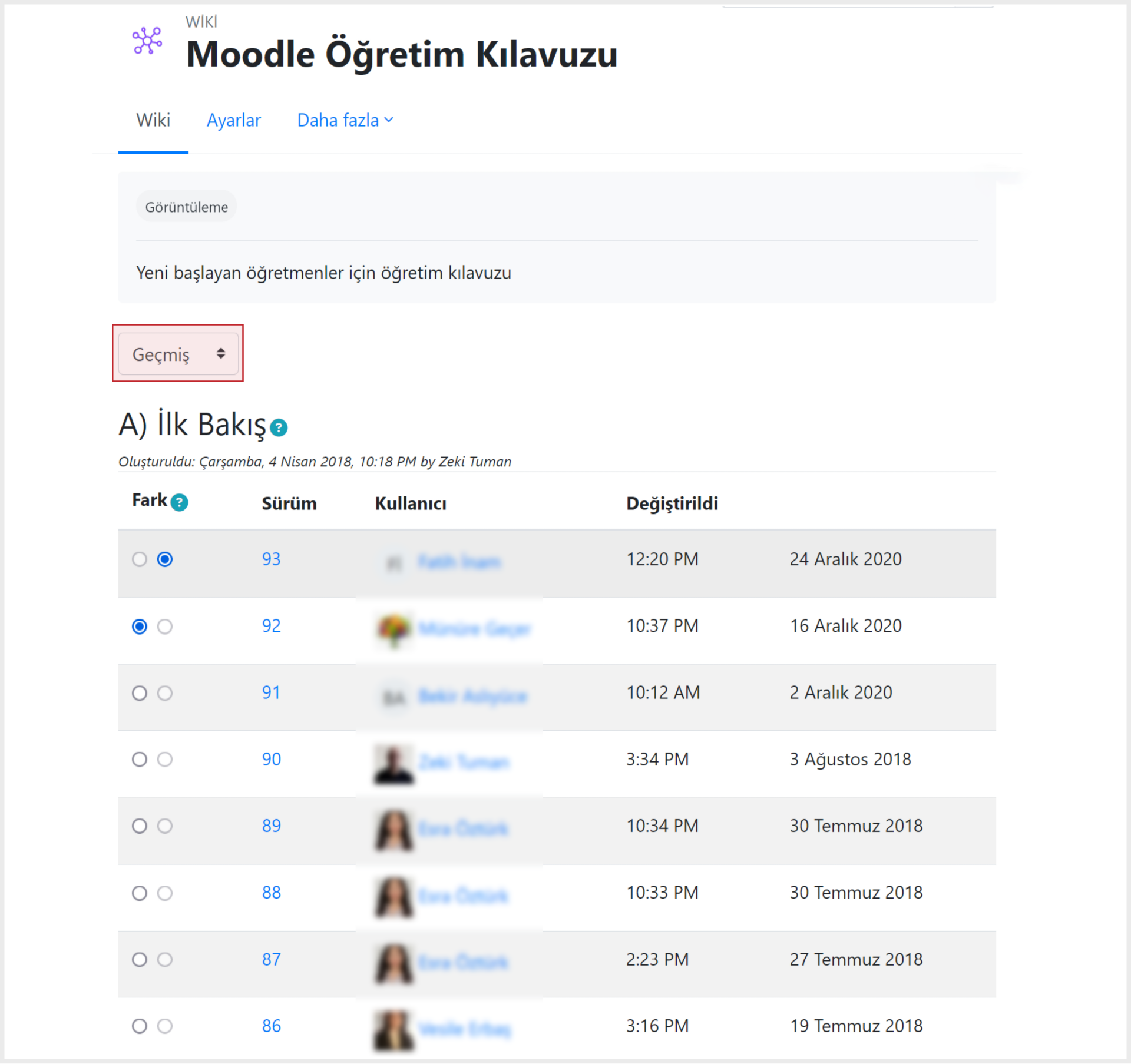Click the user avatar in version 91 row
Screen dimensions: 1131x1064
(x=394, y=697)
